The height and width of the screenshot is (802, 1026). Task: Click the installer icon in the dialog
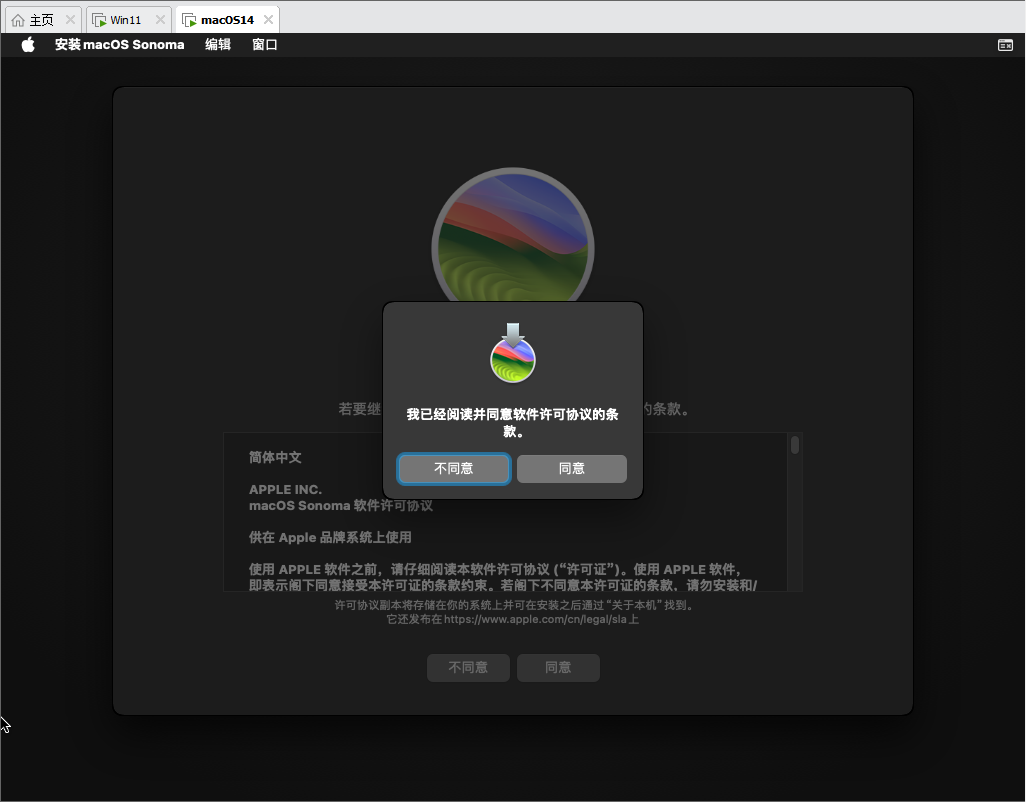pos(513,353)
